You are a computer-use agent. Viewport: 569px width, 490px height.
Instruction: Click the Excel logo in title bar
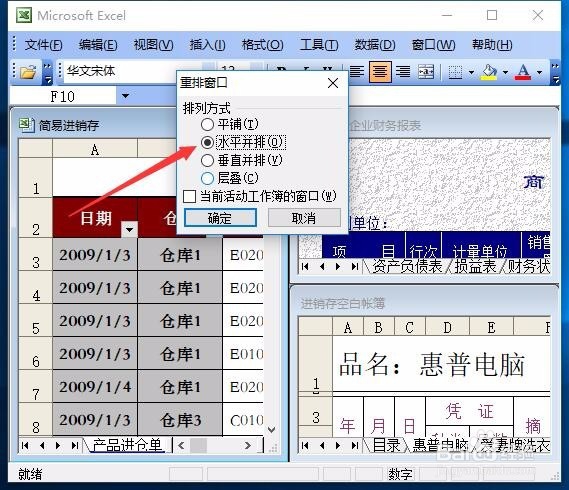pyautogui.click(x=24, y=16)
